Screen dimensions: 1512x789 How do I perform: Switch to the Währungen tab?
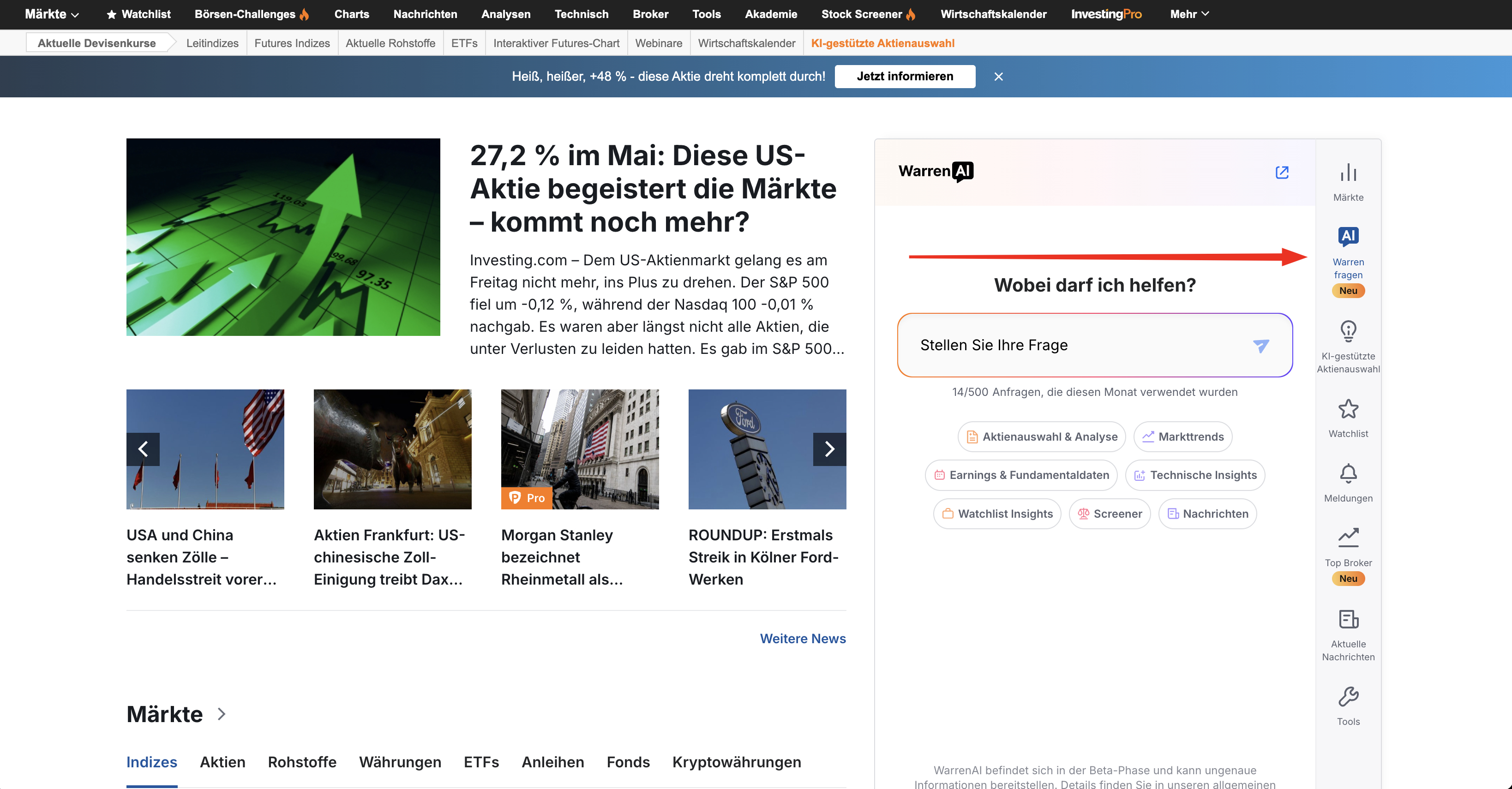400,762
